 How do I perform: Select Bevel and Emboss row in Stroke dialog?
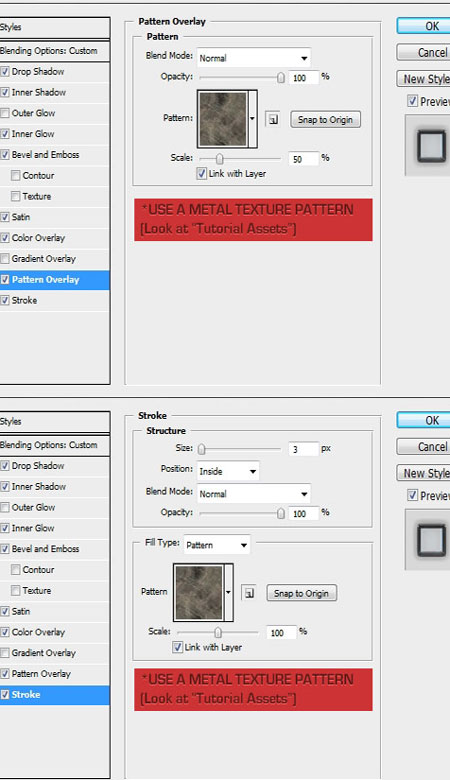(x=54, y=549)
